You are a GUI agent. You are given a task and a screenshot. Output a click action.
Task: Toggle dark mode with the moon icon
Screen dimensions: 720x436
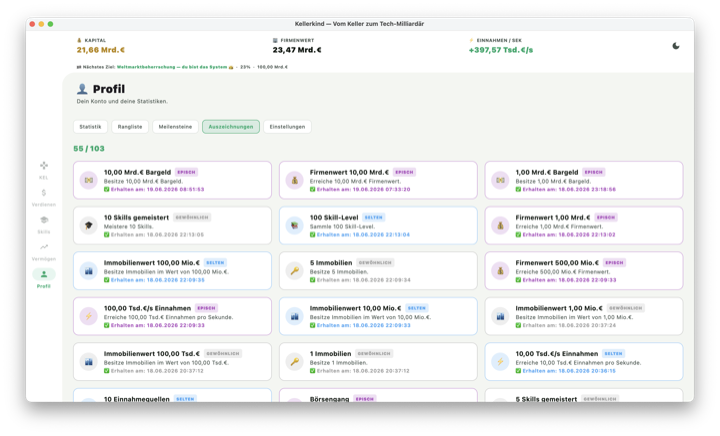point(675,46)
